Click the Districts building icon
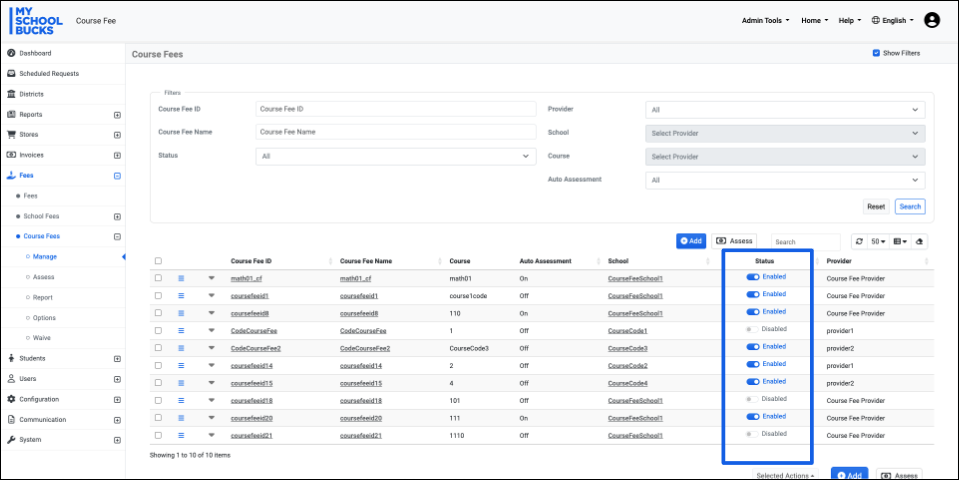Image resolution: width=959 pixels, height=480 pixels. (x=11, y=94)
